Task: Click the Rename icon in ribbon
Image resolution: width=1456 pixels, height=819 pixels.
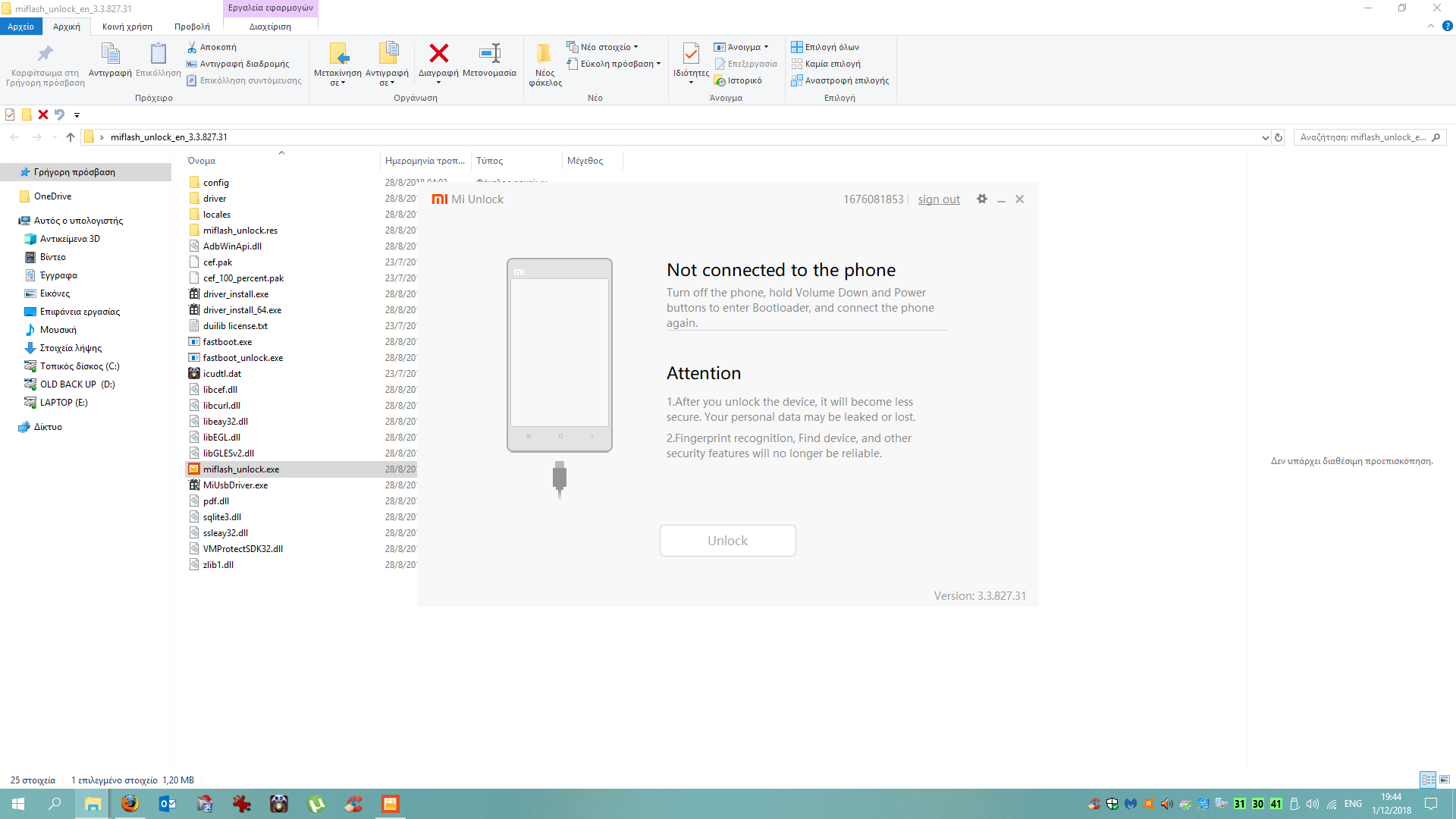Action: tap(490, 54)
